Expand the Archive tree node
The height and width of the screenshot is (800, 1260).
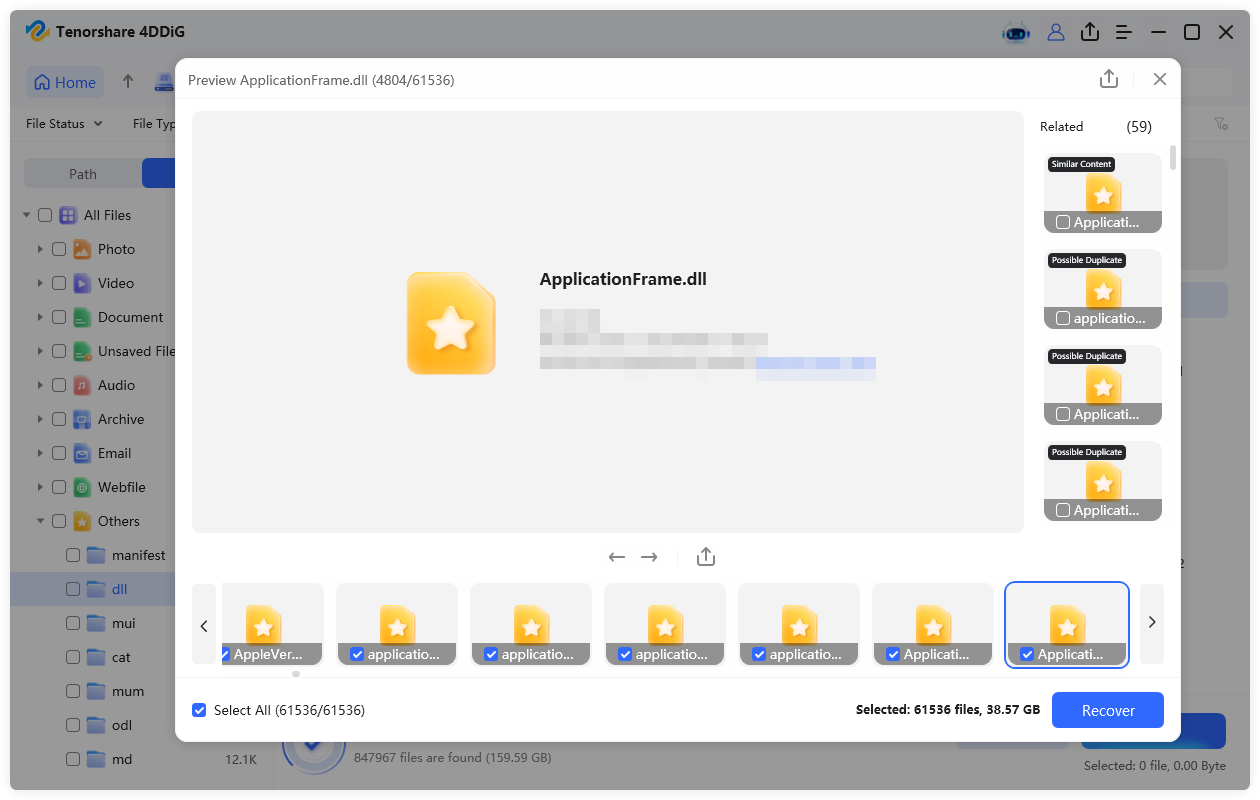(x=40, y=419)
